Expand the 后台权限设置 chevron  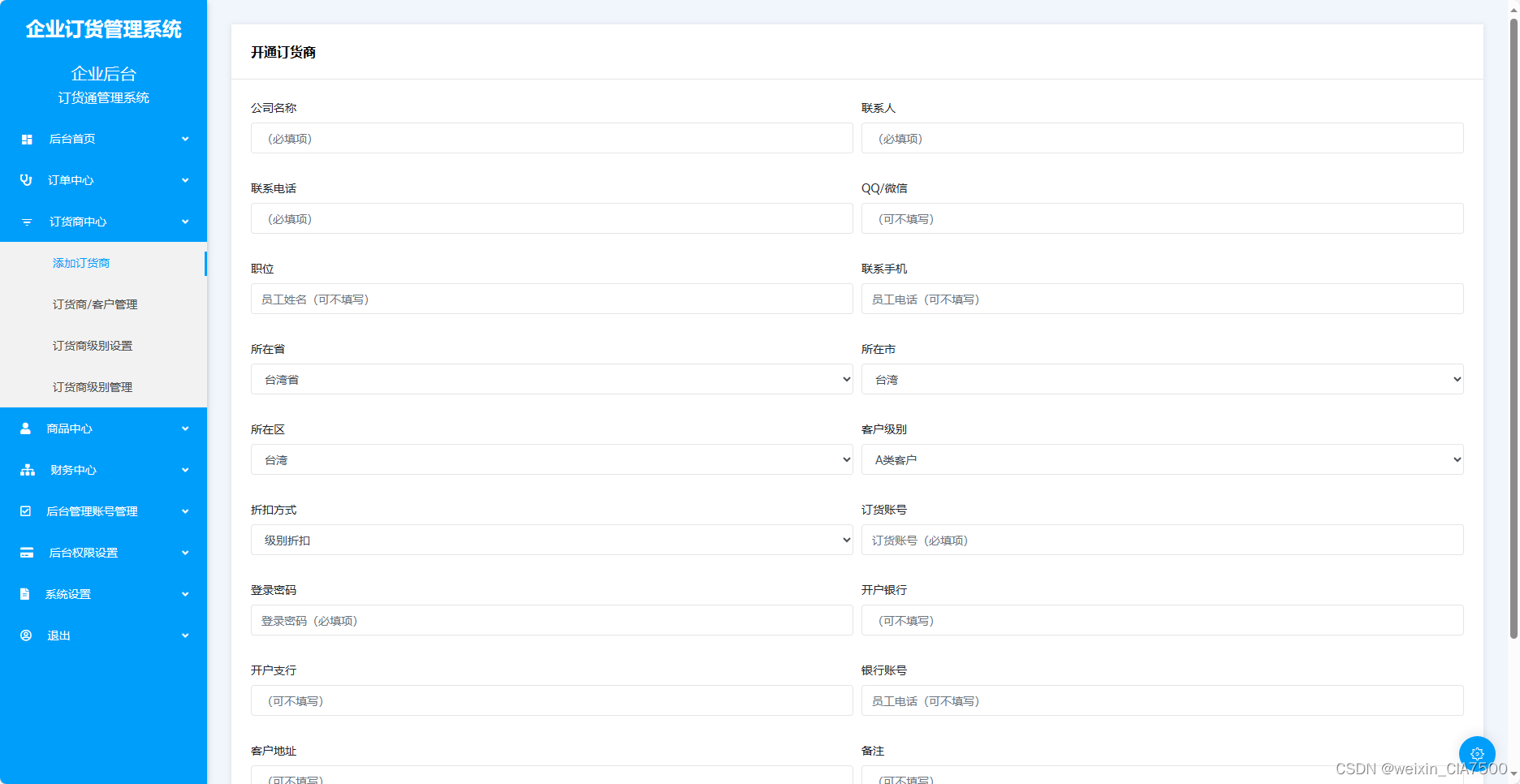click(x=185, y=553)
